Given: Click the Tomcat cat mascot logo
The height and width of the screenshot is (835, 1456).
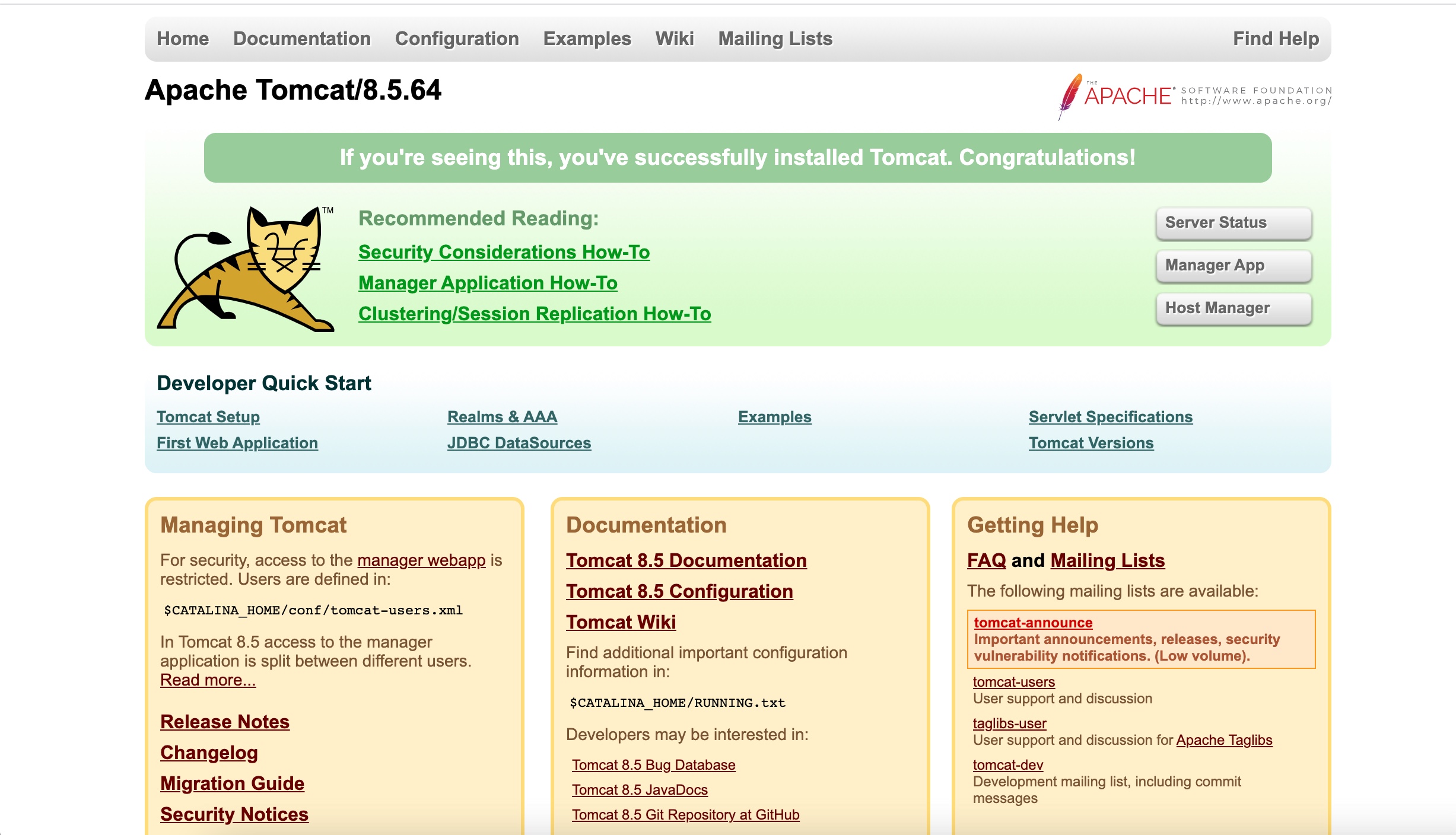Looking at the screenshot, I should pyautogui.click(x=245, y=268).
